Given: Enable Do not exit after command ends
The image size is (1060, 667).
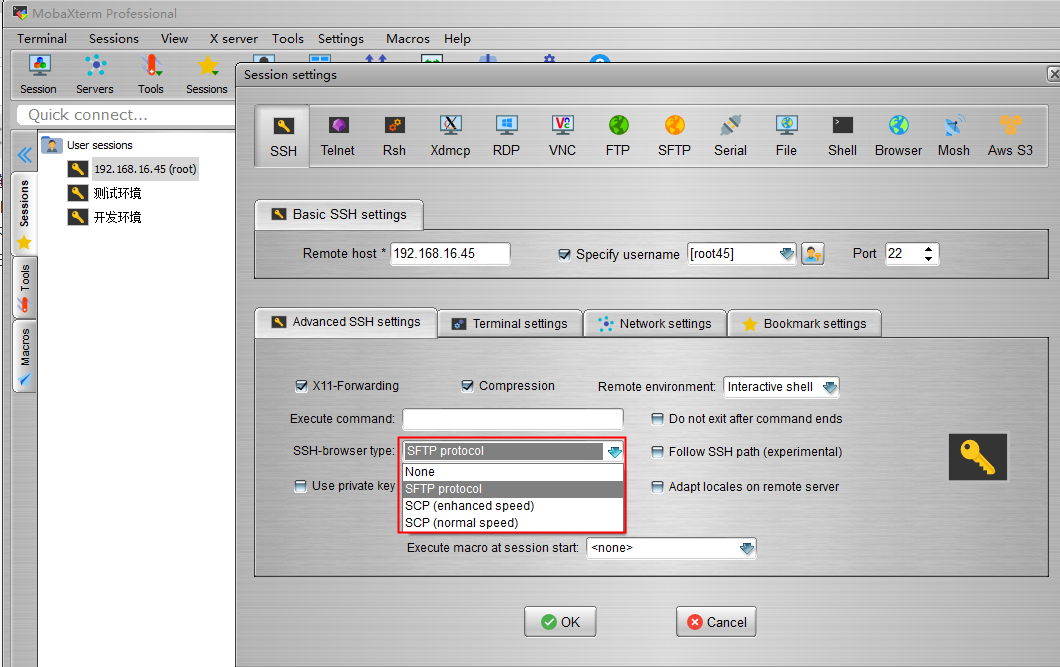Looking at the screenshot, I should [657, 419].
